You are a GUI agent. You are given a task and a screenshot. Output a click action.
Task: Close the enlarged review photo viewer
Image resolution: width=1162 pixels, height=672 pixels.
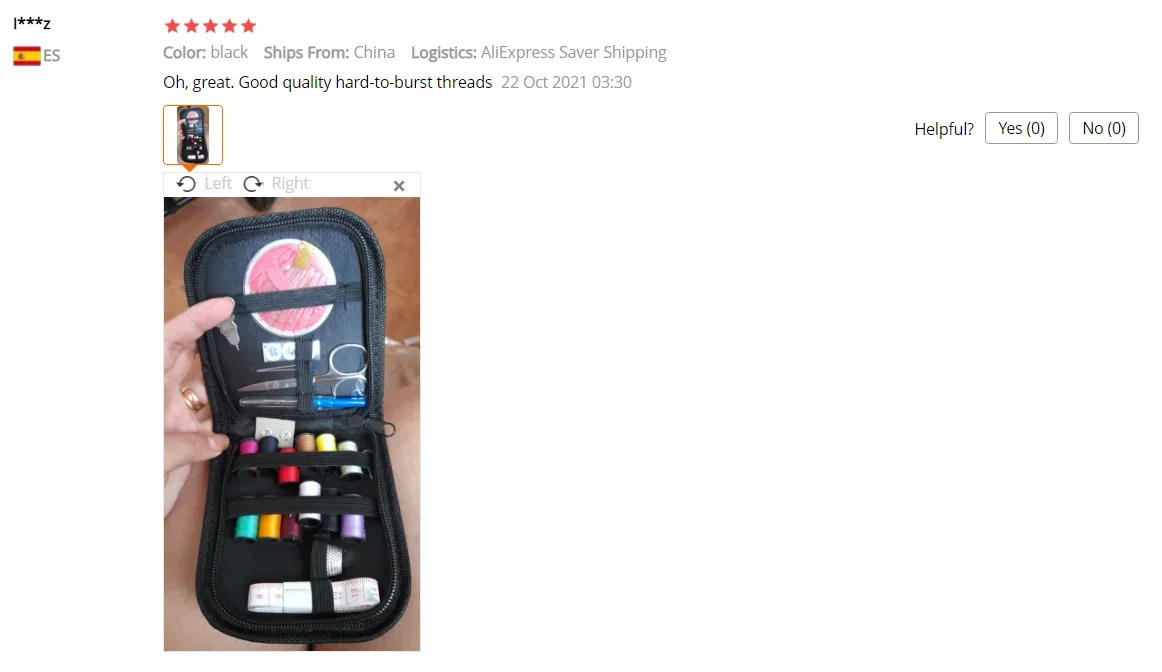tap(399, 186)
